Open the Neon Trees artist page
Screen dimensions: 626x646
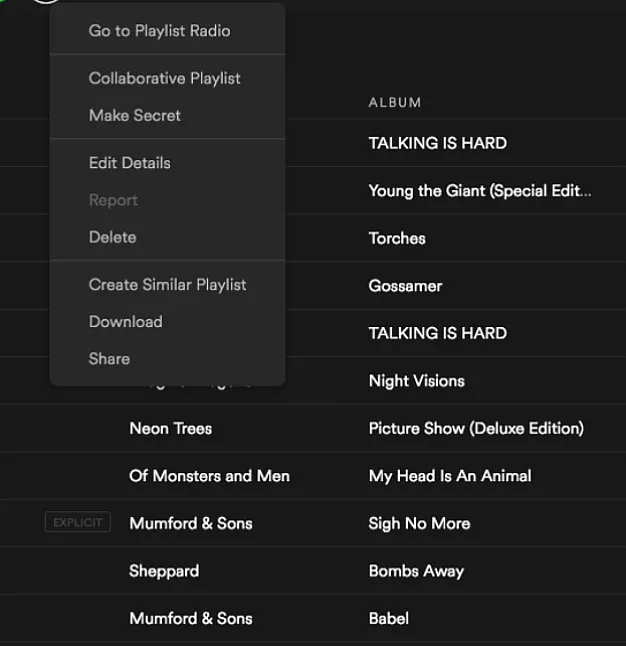(x=170, y=429)
